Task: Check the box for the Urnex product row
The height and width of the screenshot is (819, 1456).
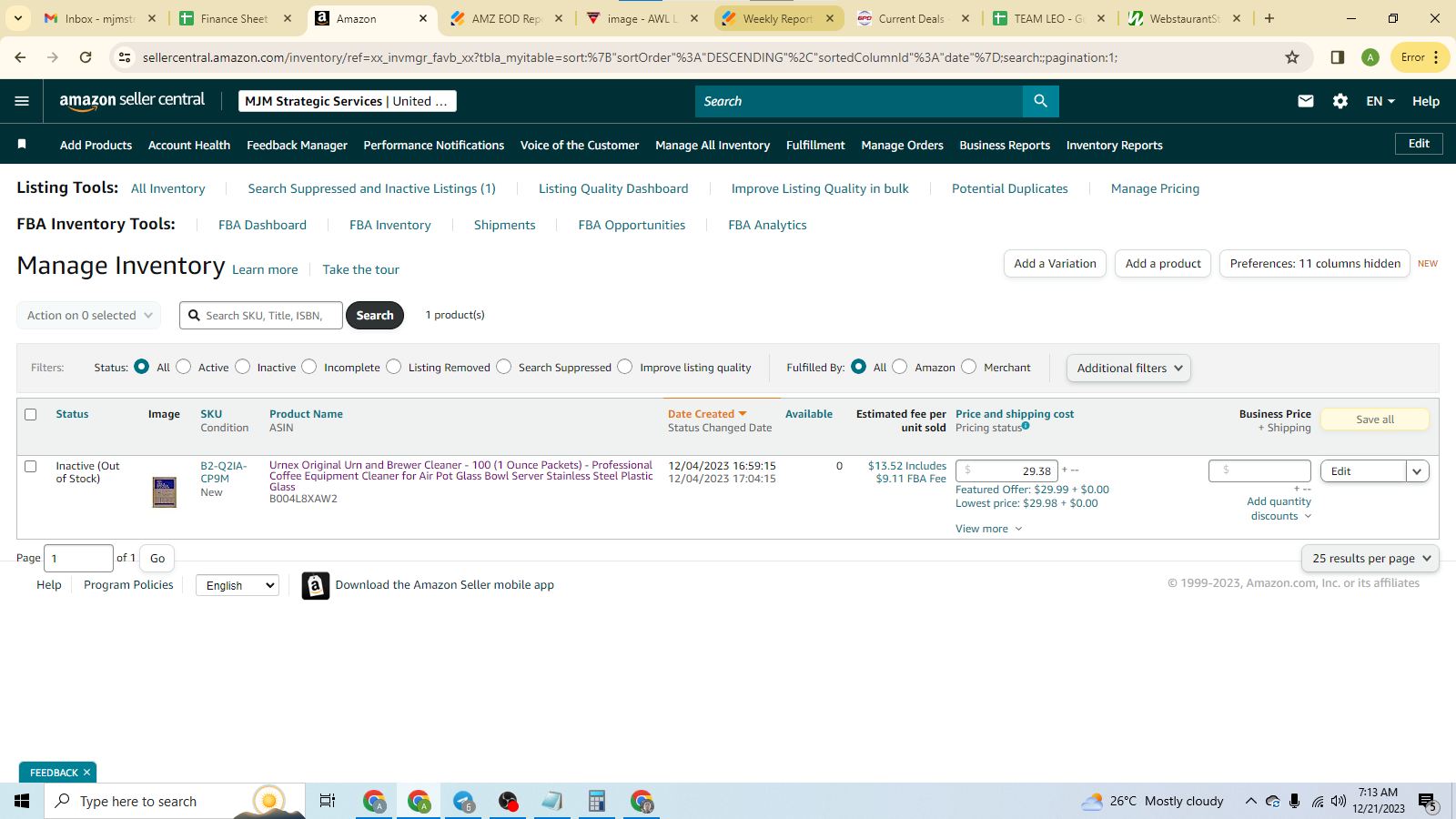Action: [30, 466]
